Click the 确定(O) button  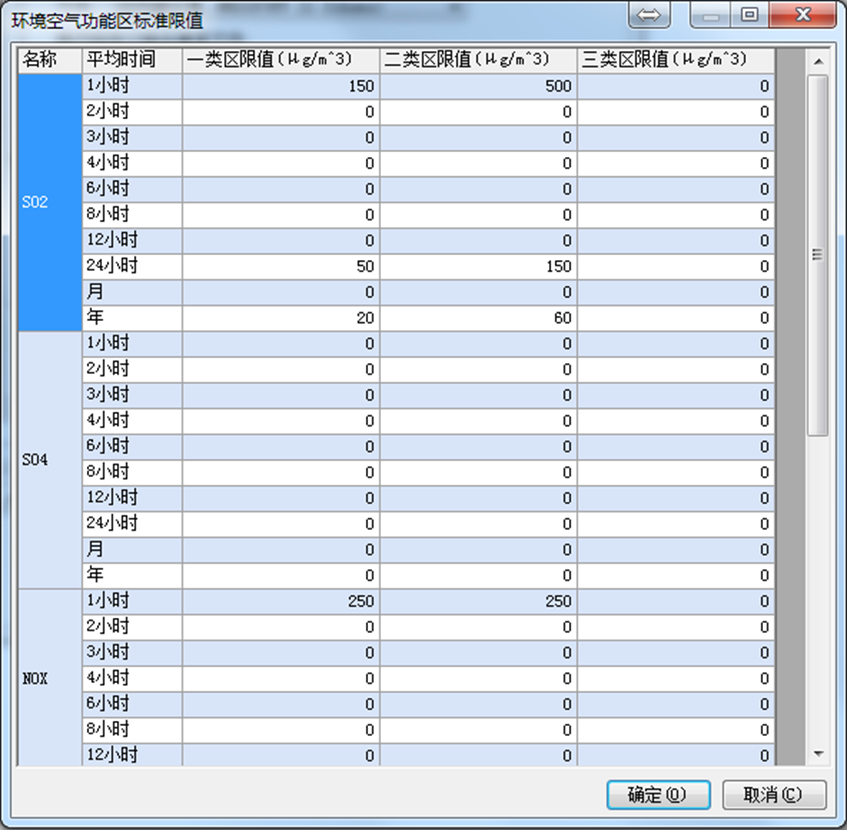(658, 795)
